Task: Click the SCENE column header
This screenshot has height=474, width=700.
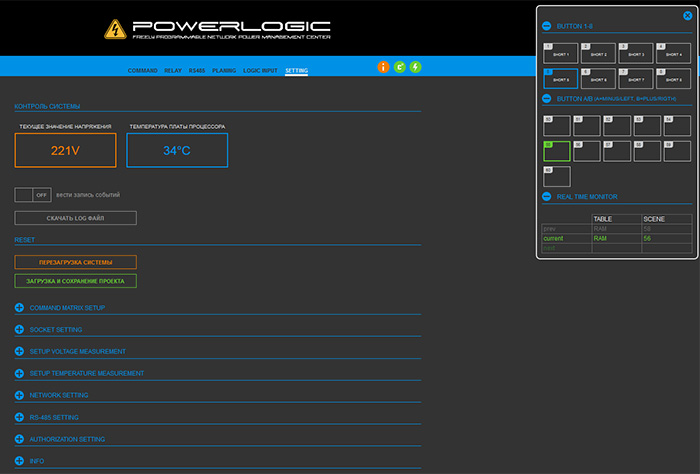Action: coord(667,219)
